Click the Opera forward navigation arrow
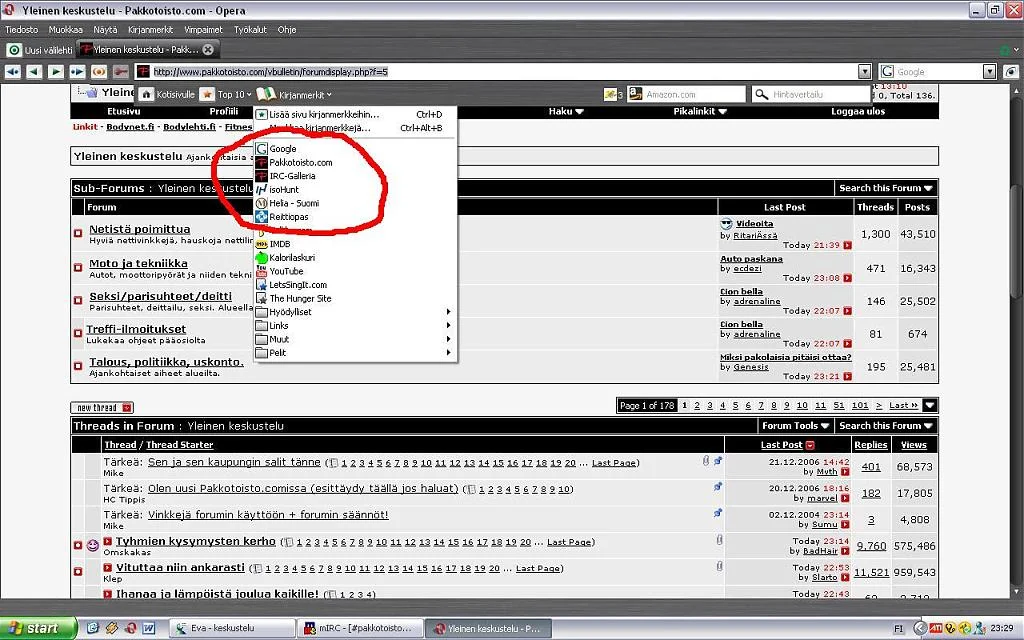 pyautogui.click(x=56, y=72)
